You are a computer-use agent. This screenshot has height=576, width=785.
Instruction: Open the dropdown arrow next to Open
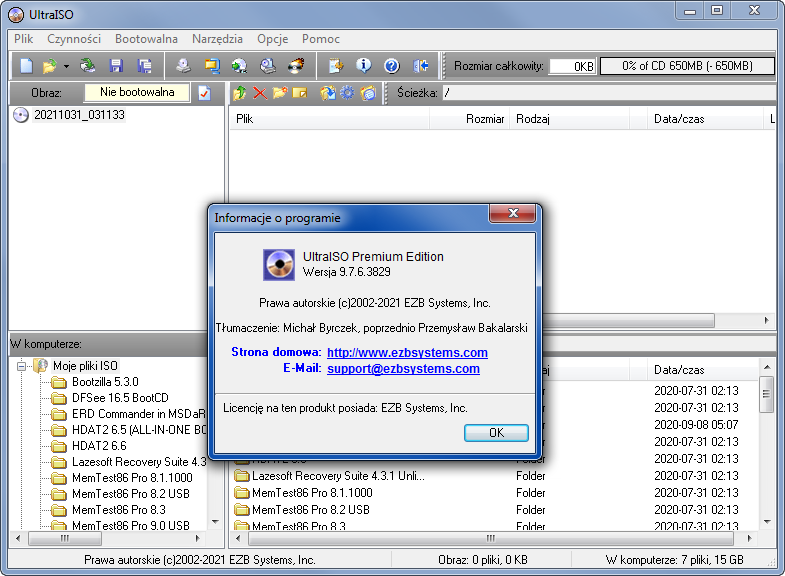[x=66, y=66]
